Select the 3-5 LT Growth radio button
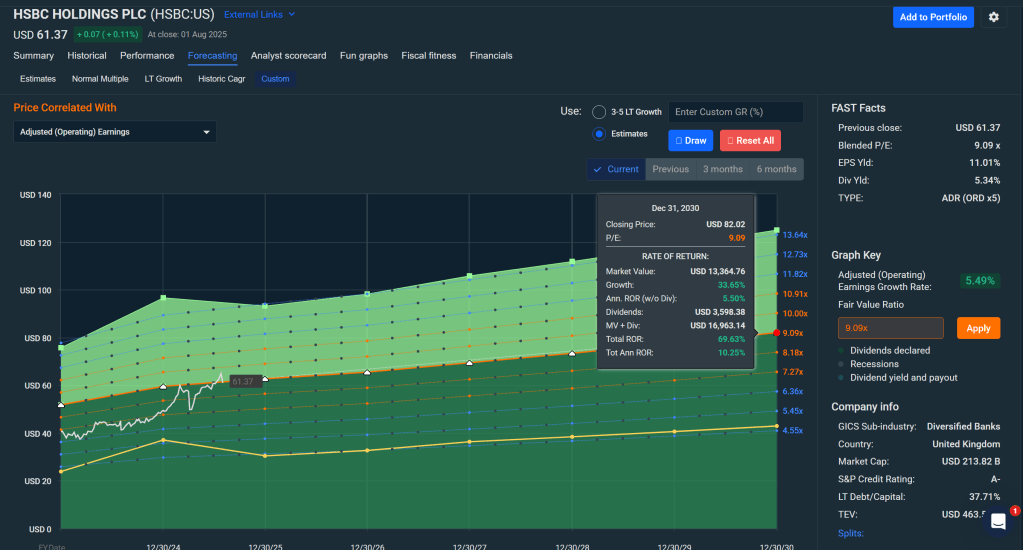 599,112
